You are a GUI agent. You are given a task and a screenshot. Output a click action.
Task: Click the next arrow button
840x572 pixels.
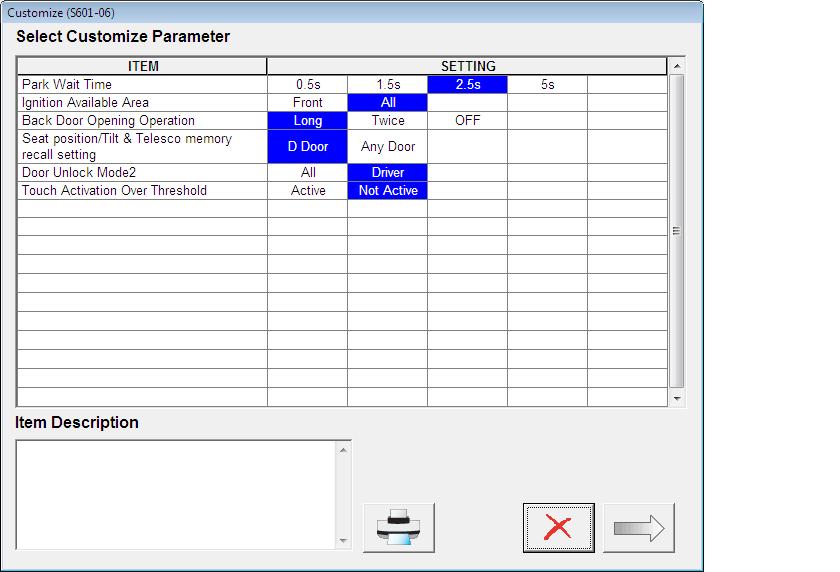639,528
